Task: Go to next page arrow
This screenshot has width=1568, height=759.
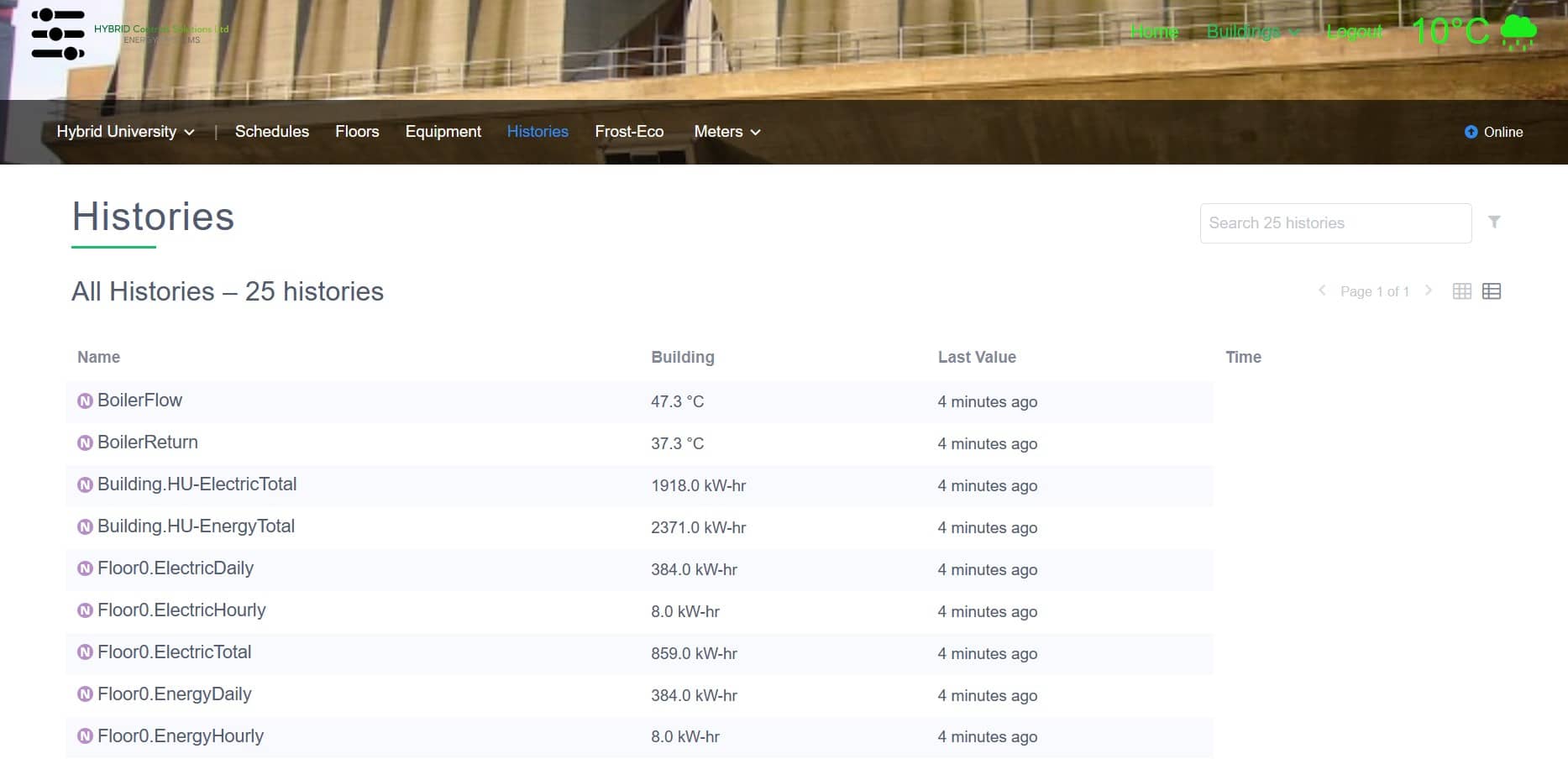Action: (x=1428, y=291)
